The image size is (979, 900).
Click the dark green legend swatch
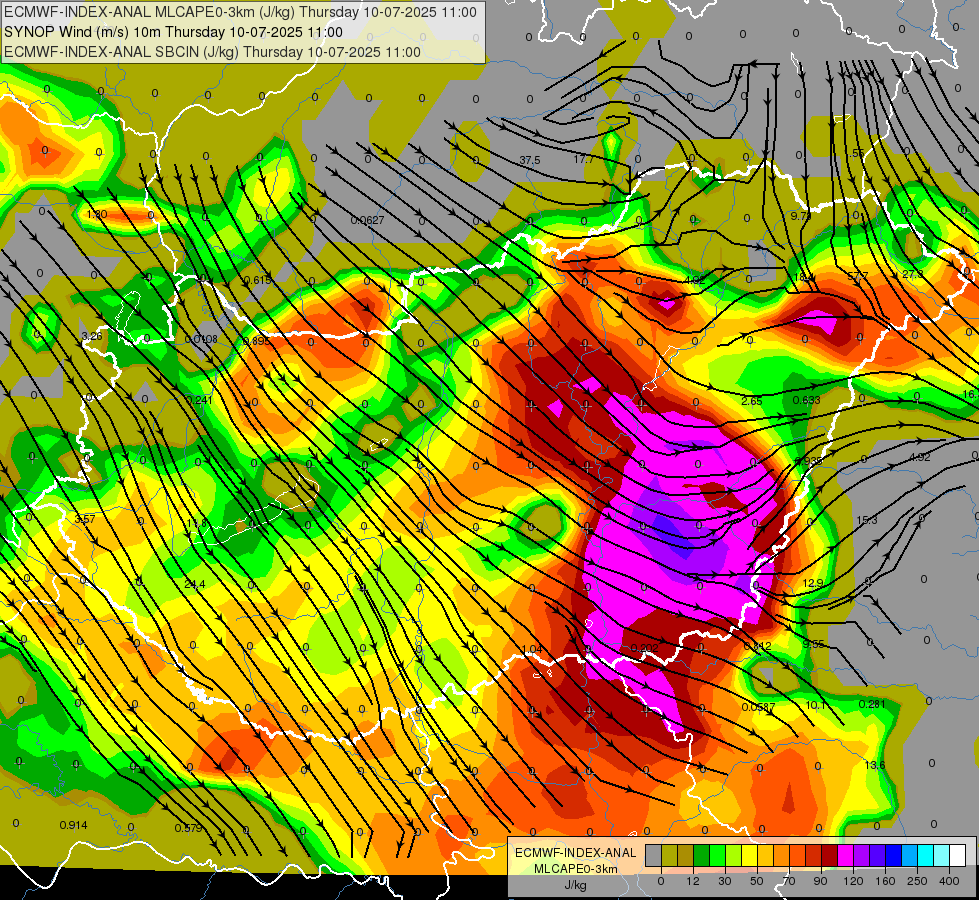702,855
